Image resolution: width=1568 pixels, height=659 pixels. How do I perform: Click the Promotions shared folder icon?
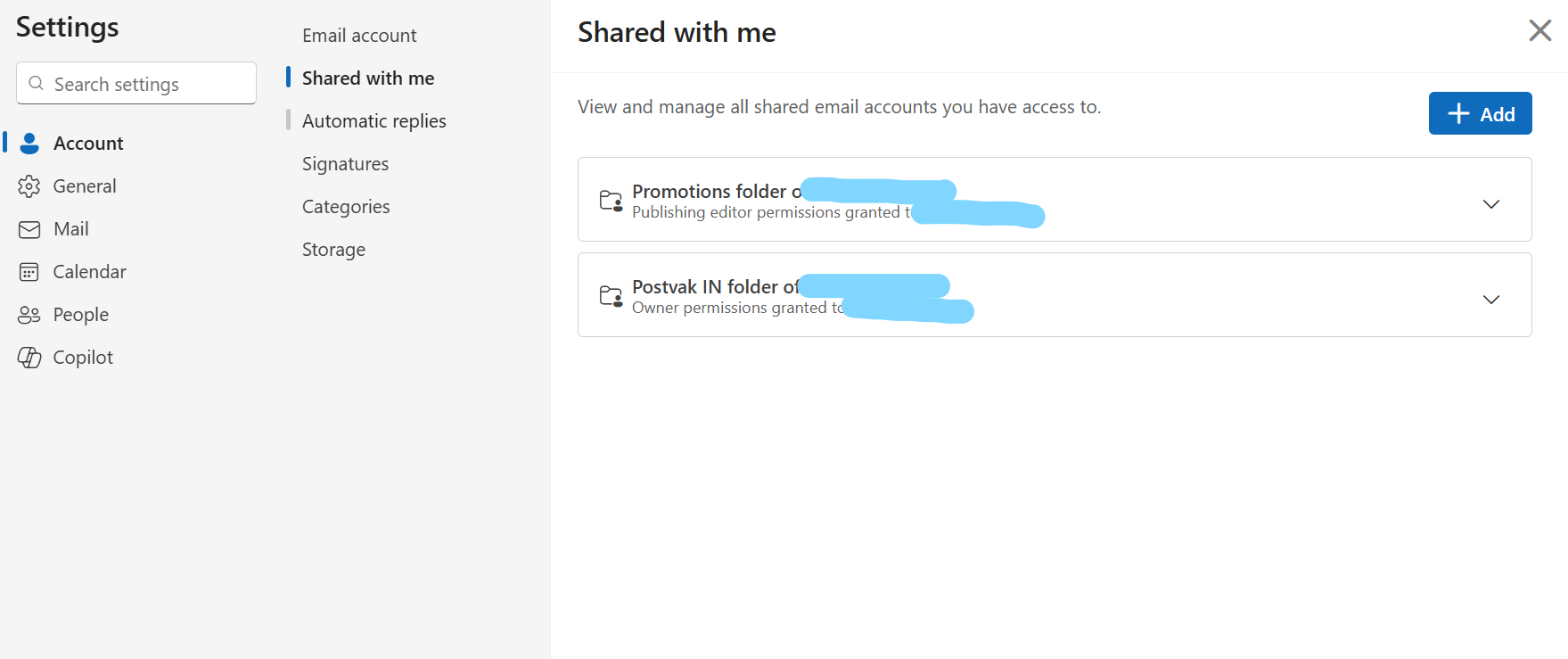[611, 201]
